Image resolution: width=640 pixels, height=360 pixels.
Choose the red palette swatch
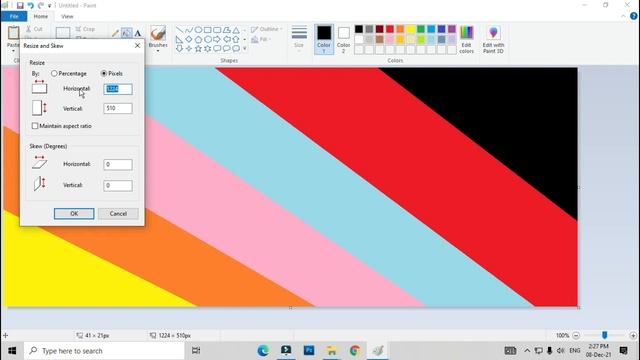[390, 29]
